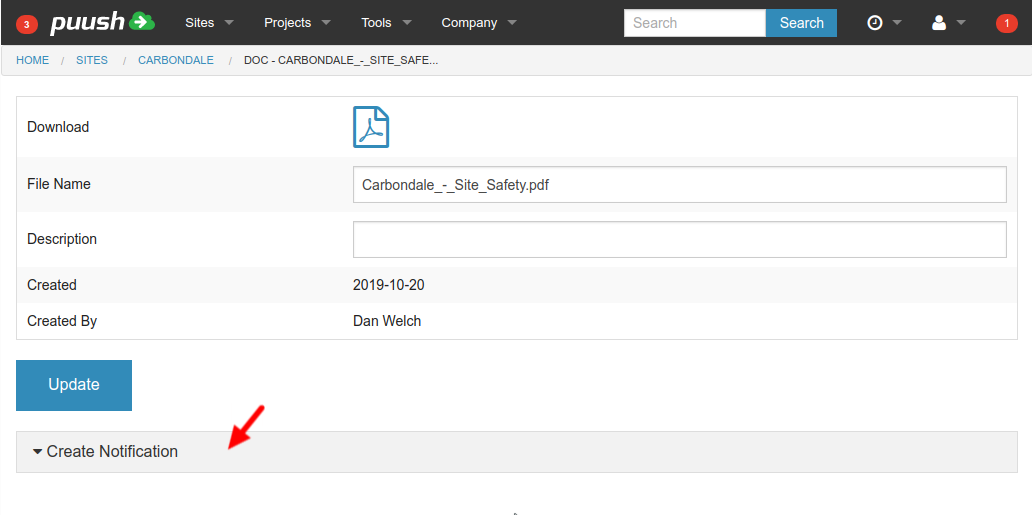This screenshot has width=1032, height=515.
Task: Go to HOME breadcrumb link
Action: 32,60
